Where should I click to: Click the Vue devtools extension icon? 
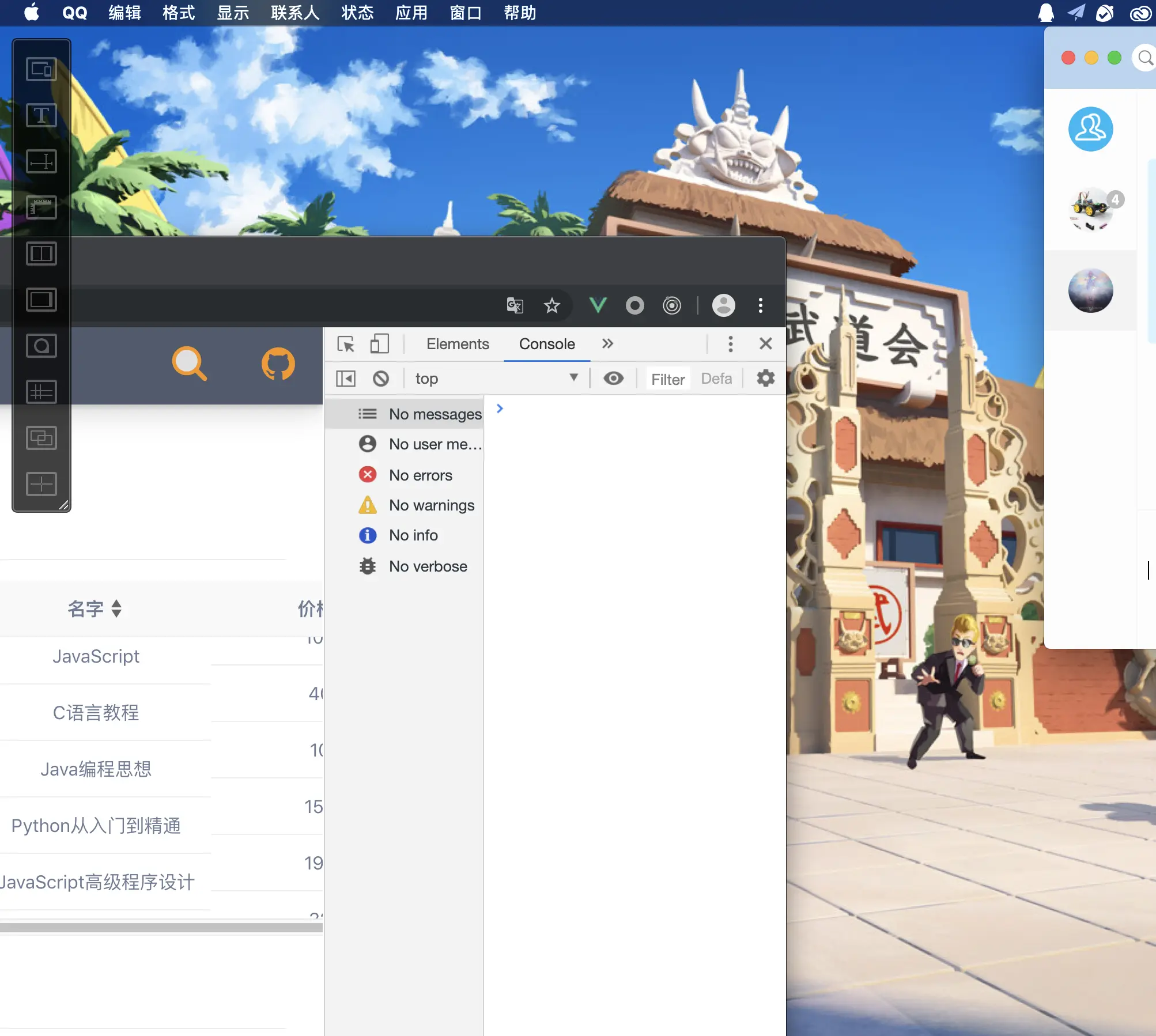point(598,305)
